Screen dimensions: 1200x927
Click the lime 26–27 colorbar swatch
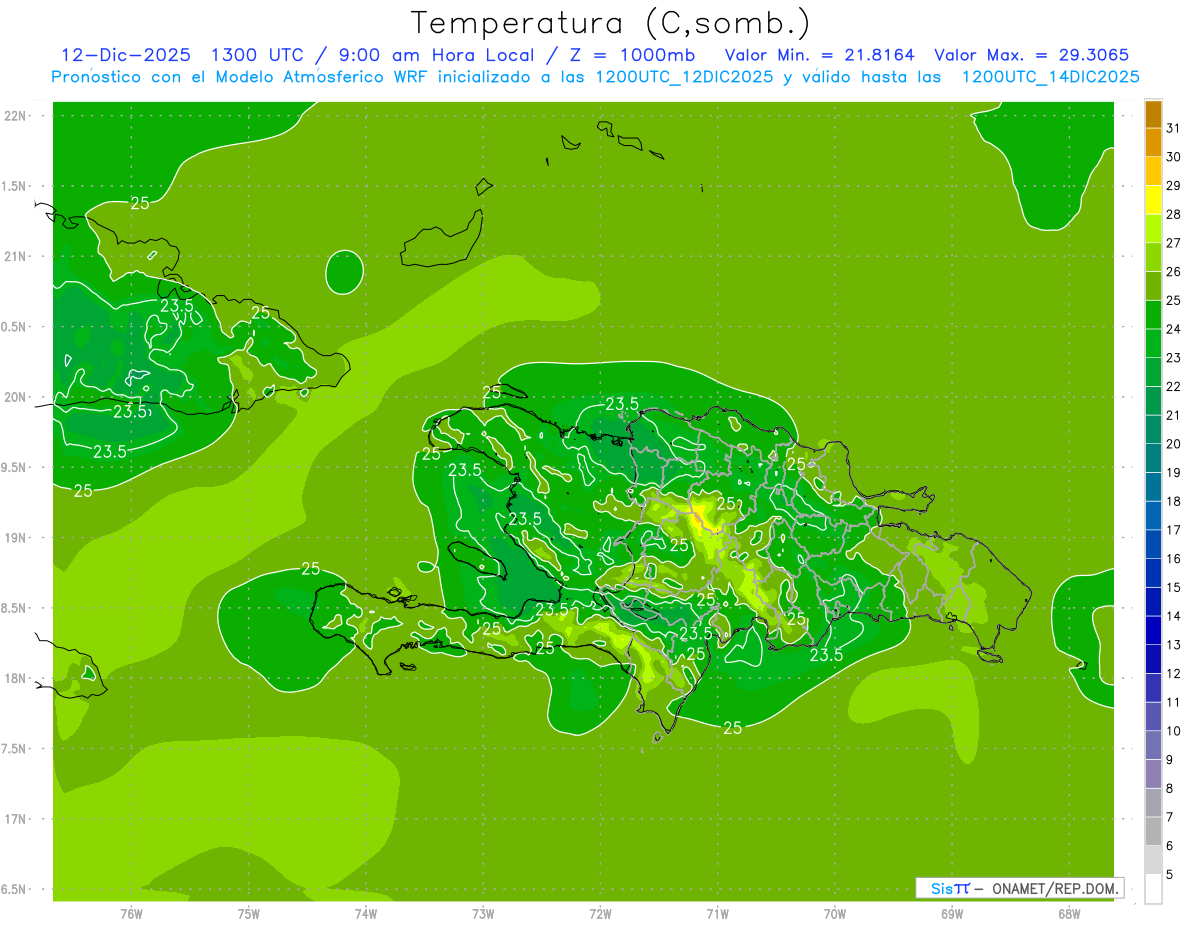[x=1153, y=257]
